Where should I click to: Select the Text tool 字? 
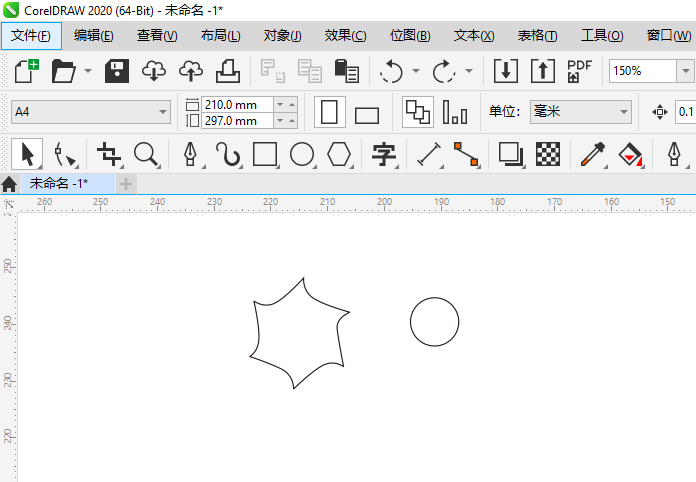pos(384,154)
